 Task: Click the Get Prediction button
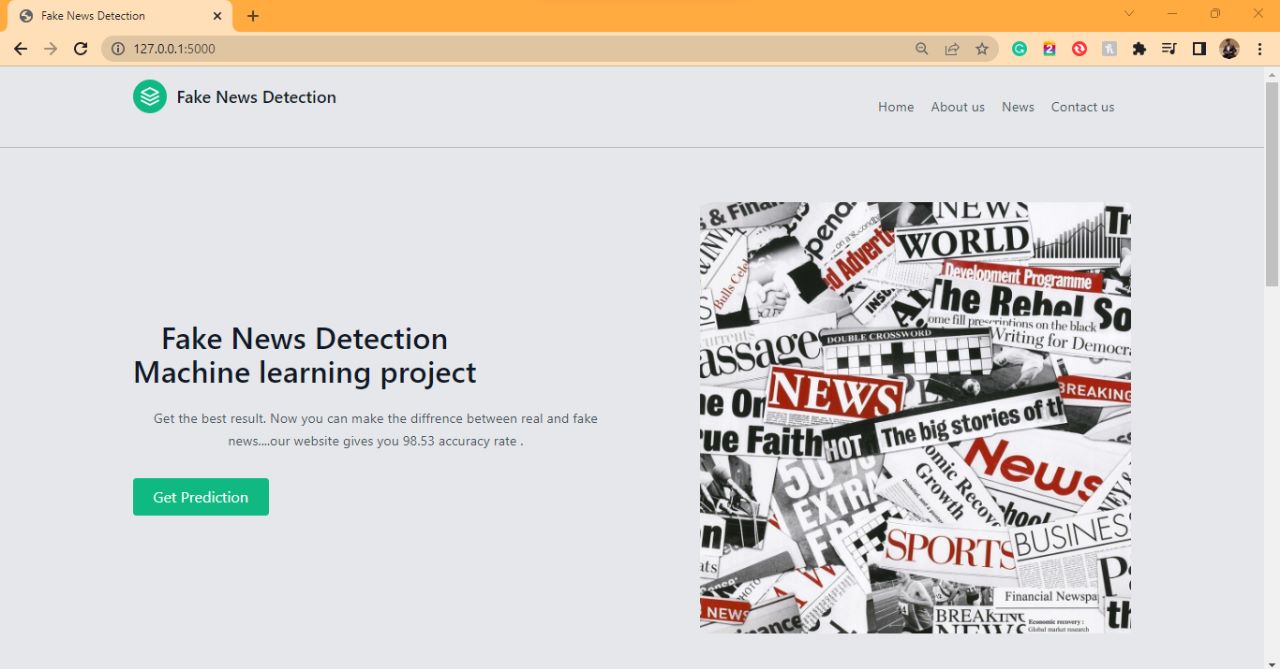(200, 497)
